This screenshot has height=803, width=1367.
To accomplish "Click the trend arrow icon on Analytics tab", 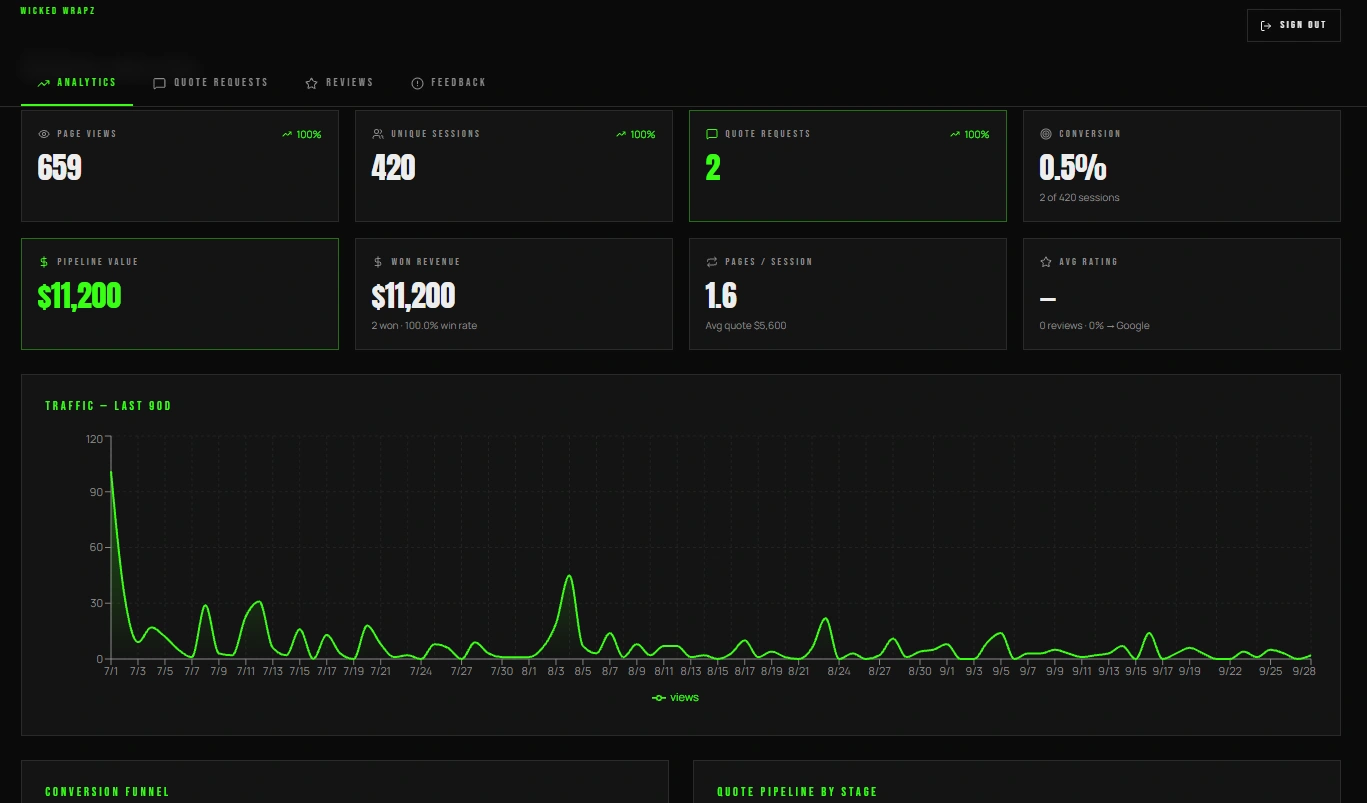I will 43,83.
